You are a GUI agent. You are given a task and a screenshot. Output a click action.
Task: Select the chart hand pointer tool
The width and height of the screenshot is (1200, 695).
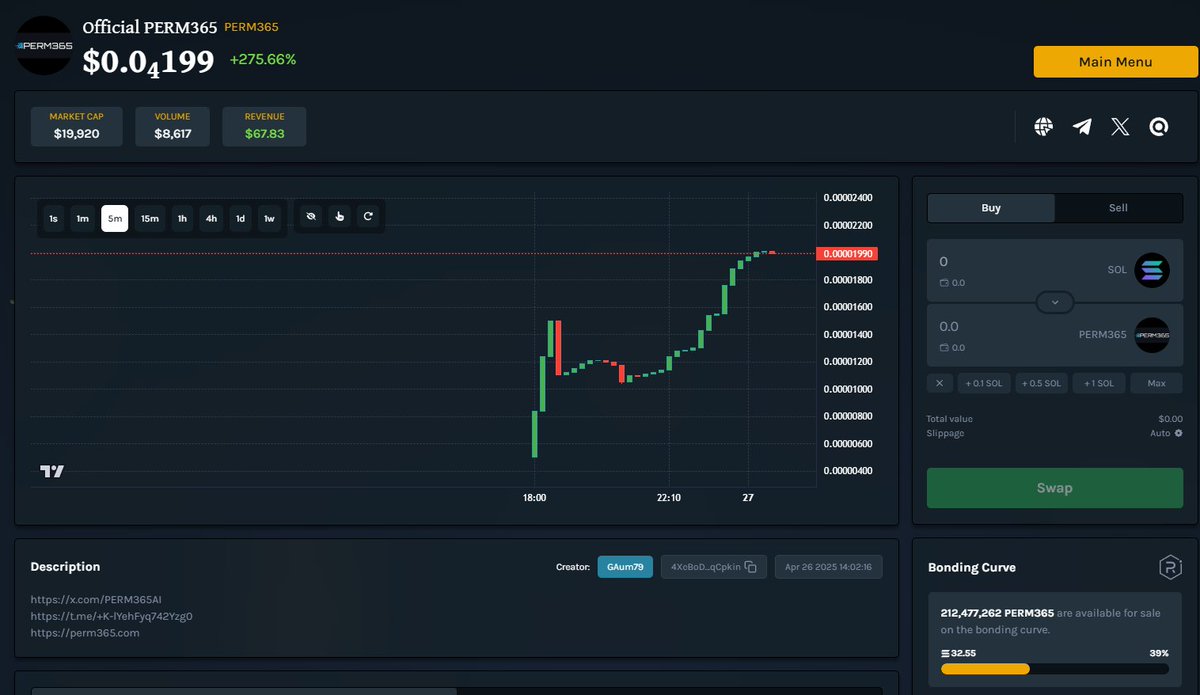[340, 216]
